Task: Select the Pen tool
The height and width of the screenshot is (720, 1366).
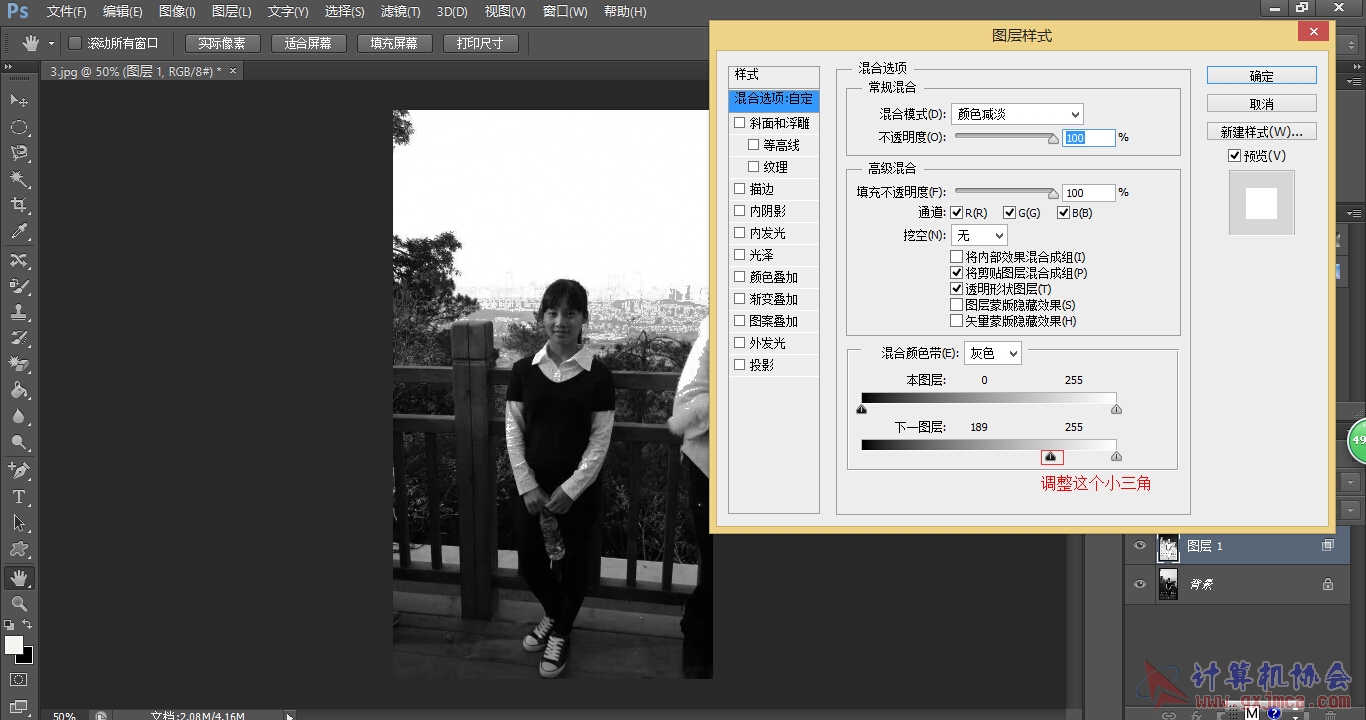Action: click(19, 470)
